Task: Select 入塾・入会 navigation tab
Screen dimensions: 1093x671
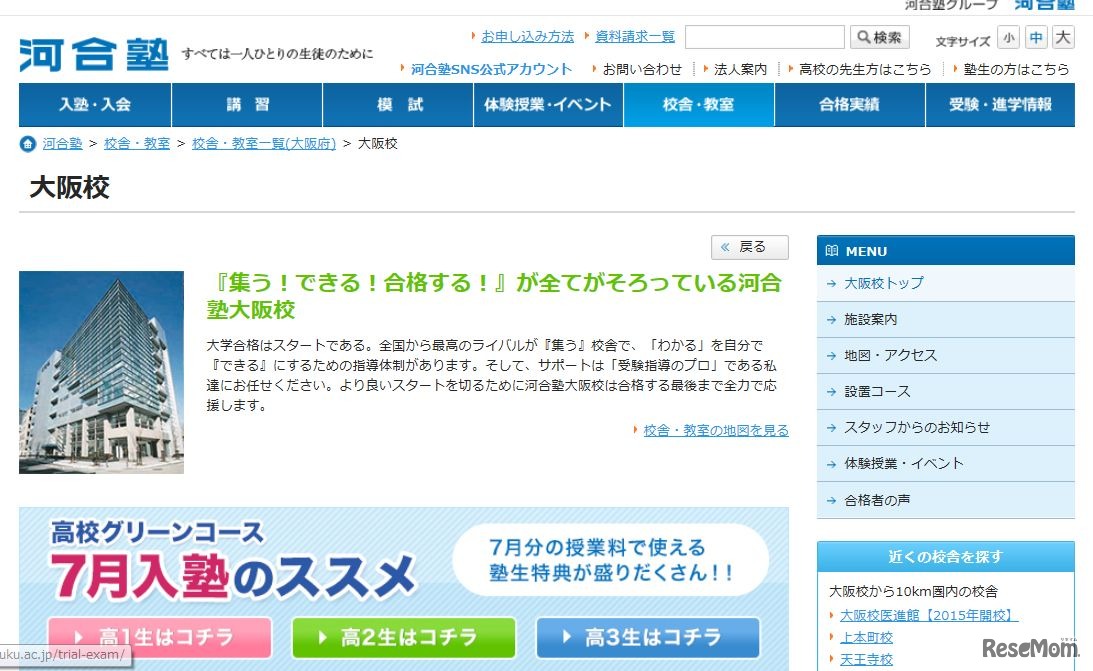Action: click(95, 105)
